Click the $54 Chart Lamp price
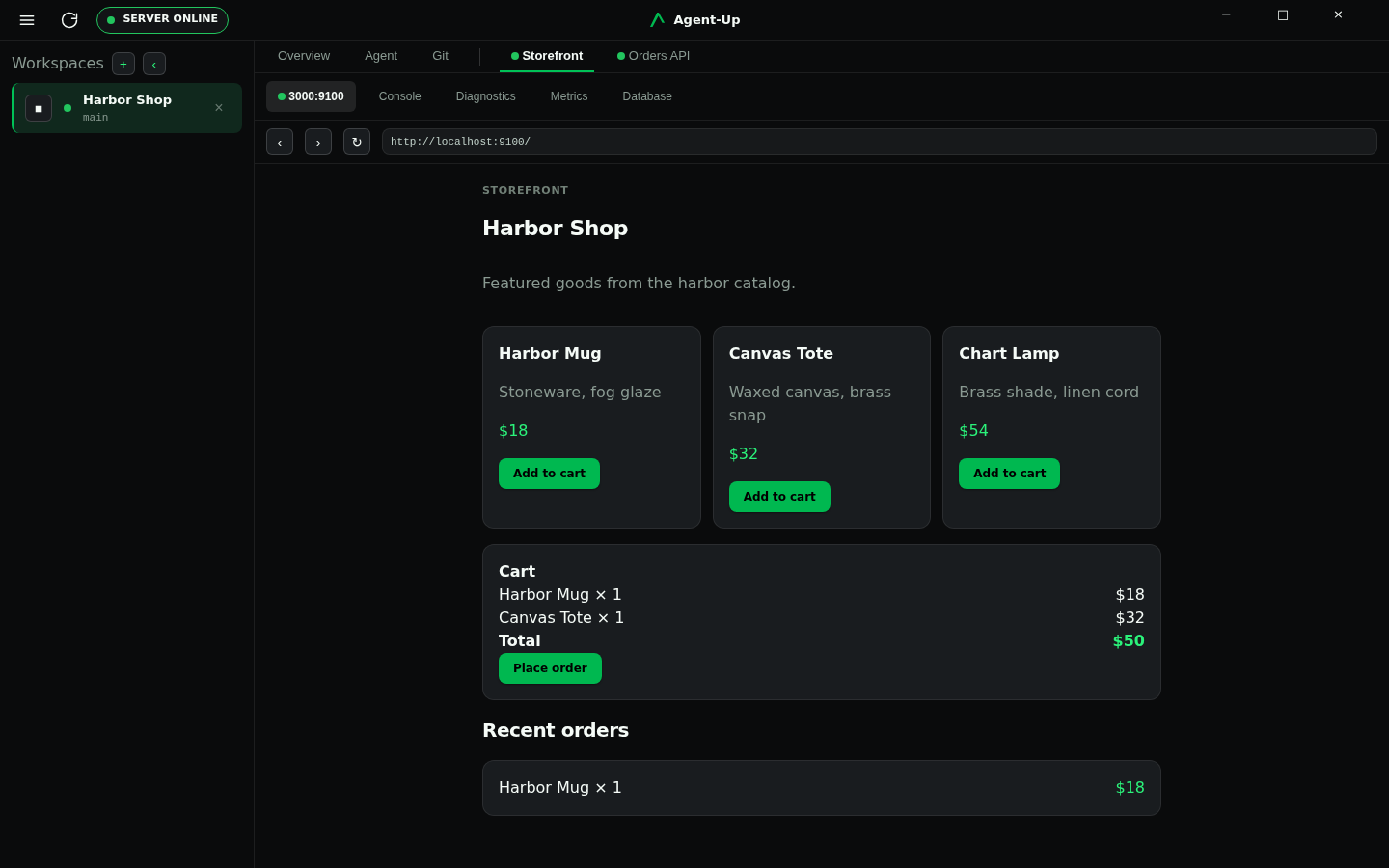 pyautogui.click(x=973, y=430)
